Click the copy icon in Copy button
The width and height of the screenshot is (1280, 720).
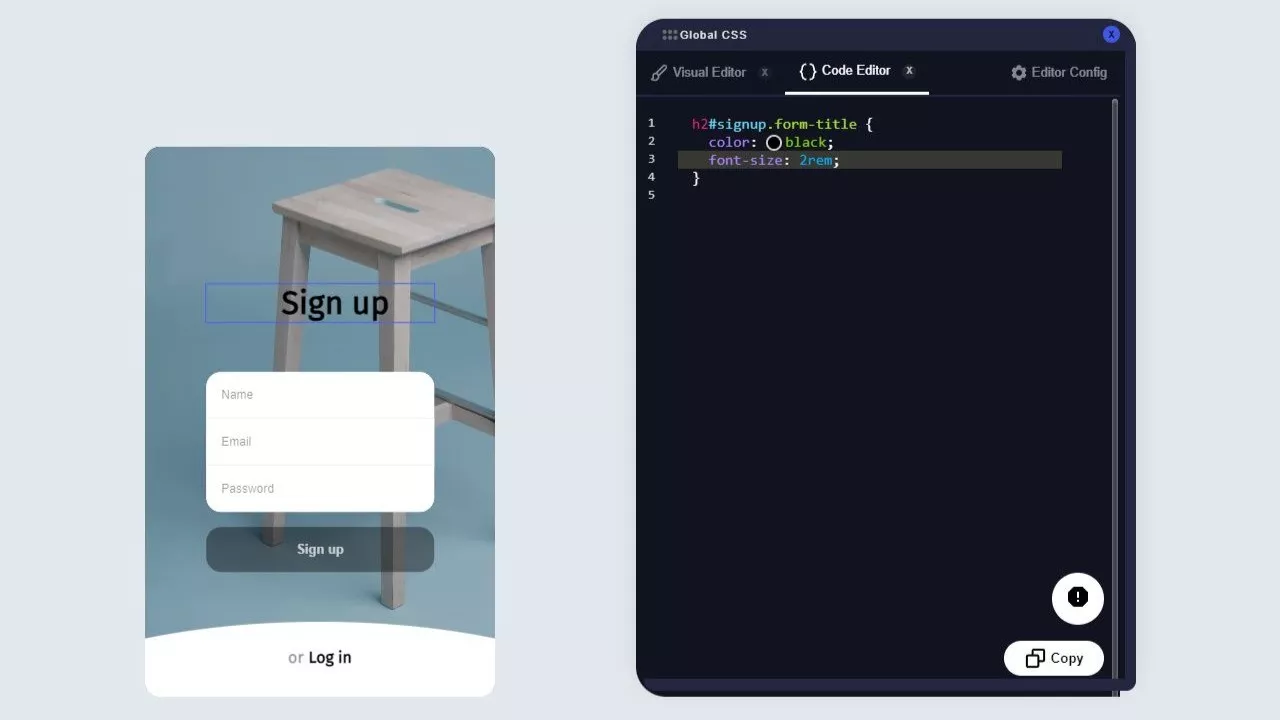point(1035,658)
